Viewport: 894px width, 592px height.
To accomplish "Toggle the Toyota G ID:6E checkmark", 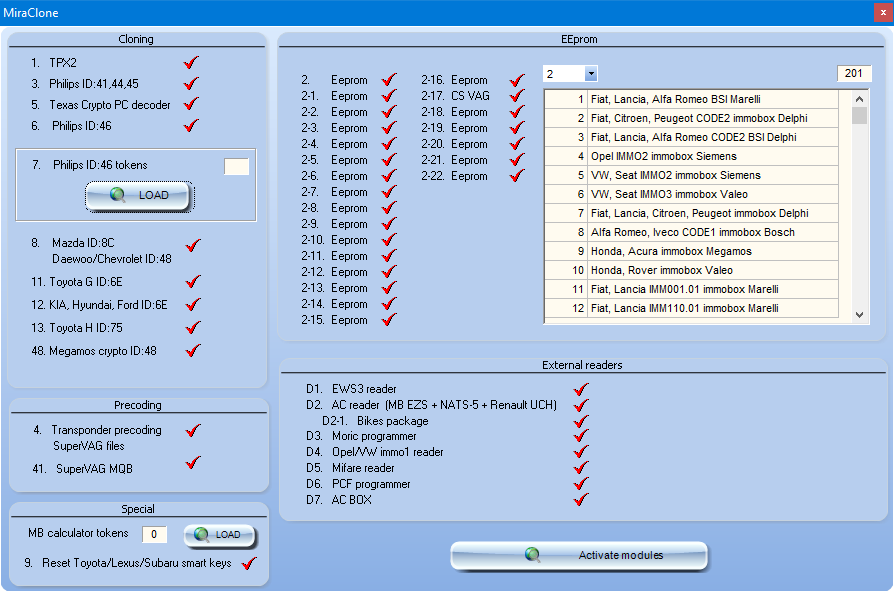I will [x=194, y=281].
